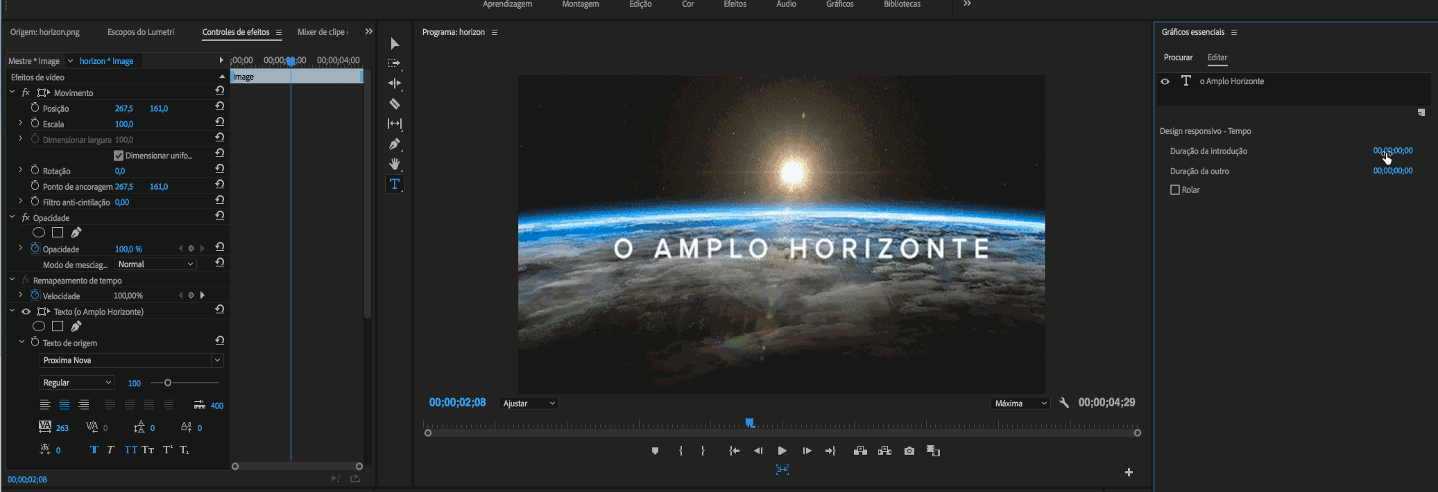The image size is (1438, 492).
Task: Click the Extract button
Action: pos(885,451)
